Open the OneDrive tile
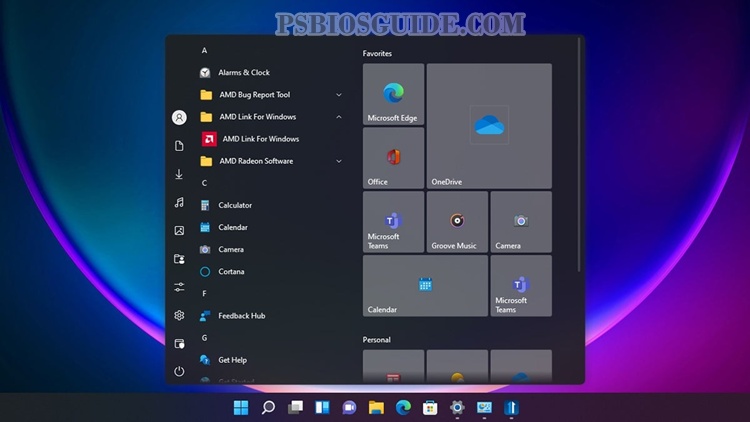The width and height of the screenshot is (750, 422). (489, 126)
